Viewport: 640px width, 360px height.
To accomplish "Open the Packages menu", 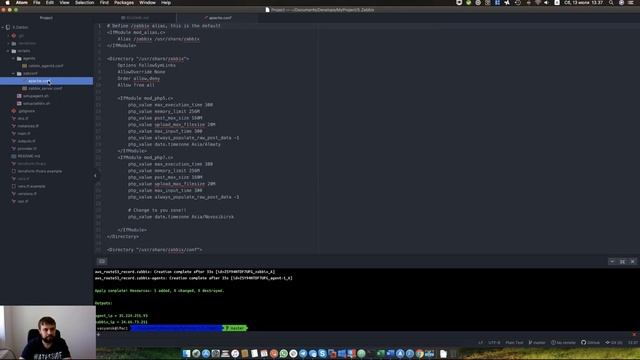I will click(x=124, y=2).
